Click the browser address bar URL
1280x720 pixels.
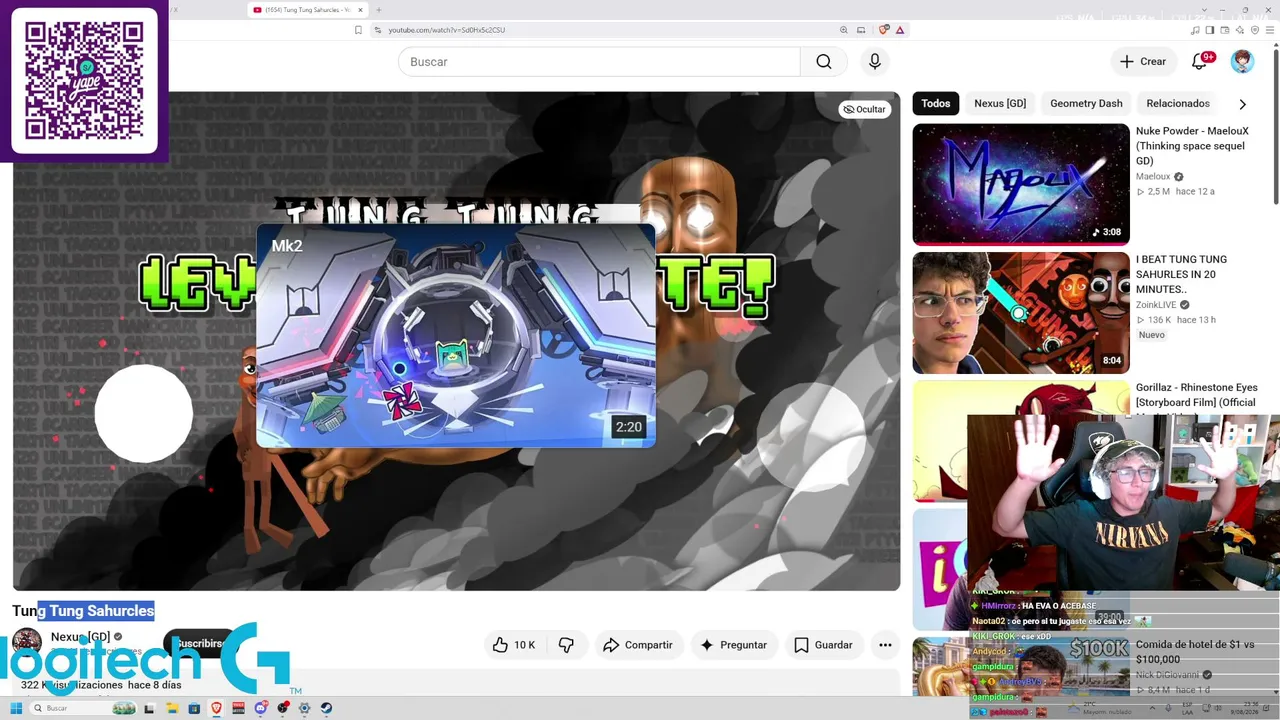point(447,30)
